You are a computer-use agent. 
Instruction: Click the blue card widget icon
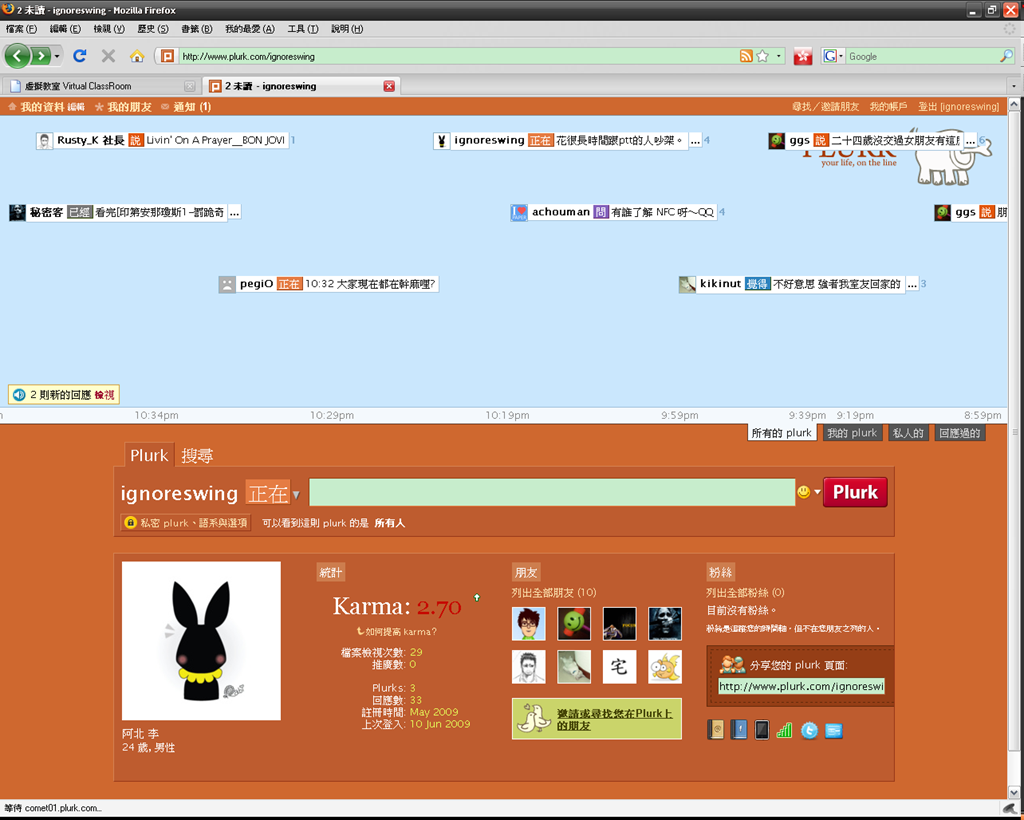point(833,731)
